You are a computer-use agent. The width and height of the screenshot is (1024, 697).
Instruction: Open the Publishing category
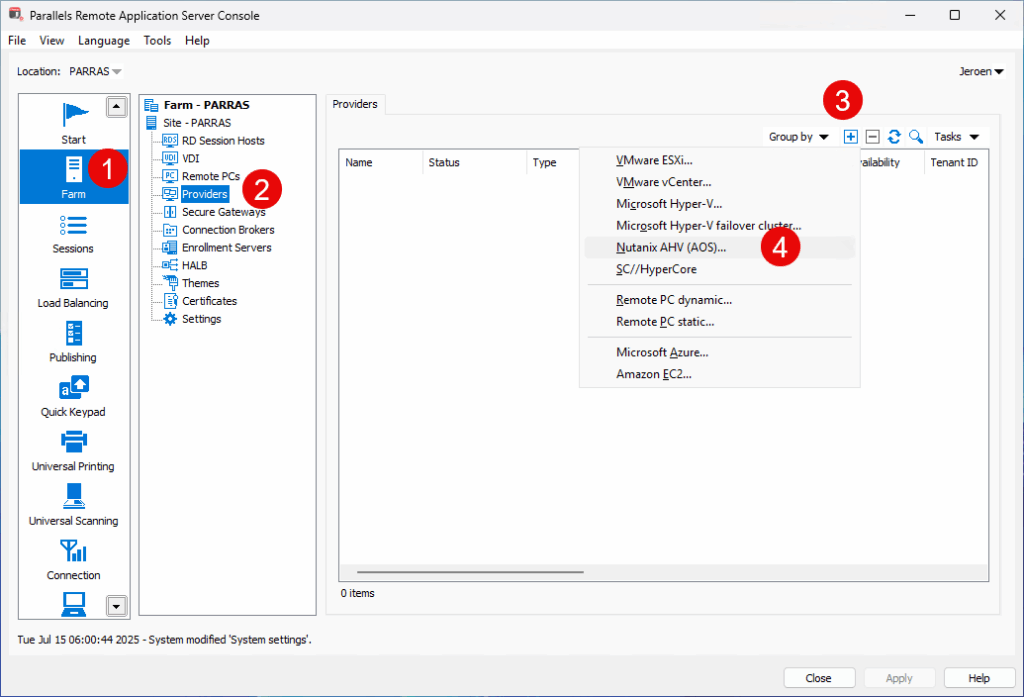[73, 342]
